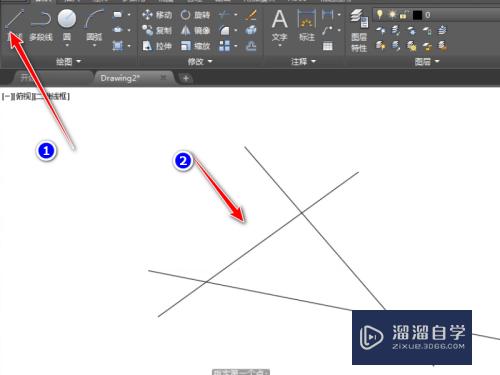The width and height of the screenshot is (500, 375).
Task: Expand the Annotation (注释) panel
Action: point(303,61)
